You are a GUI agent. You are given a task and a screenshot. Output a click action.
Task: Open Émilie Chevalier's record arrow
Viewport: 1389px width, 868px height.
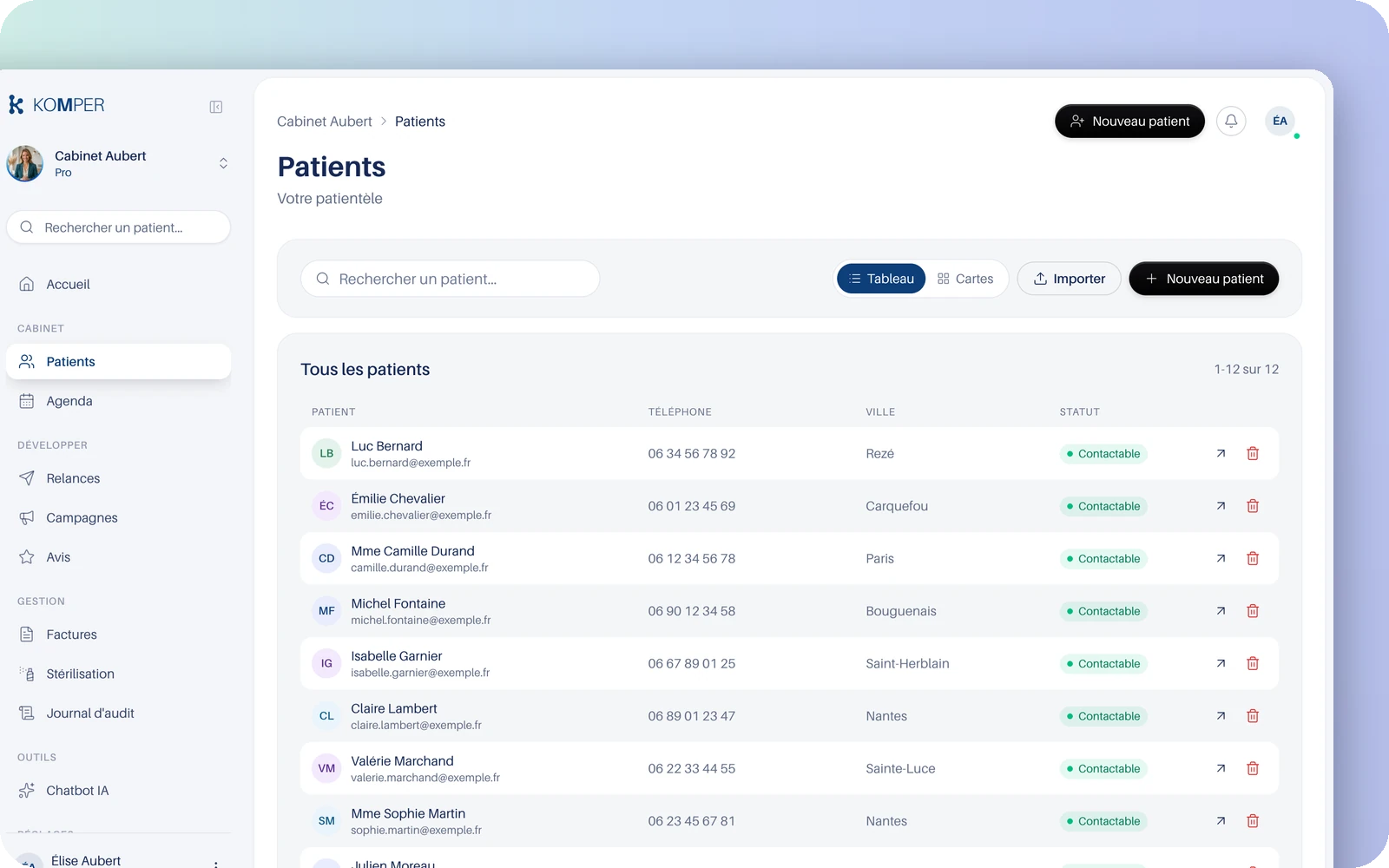click(x=1221, y=506)
